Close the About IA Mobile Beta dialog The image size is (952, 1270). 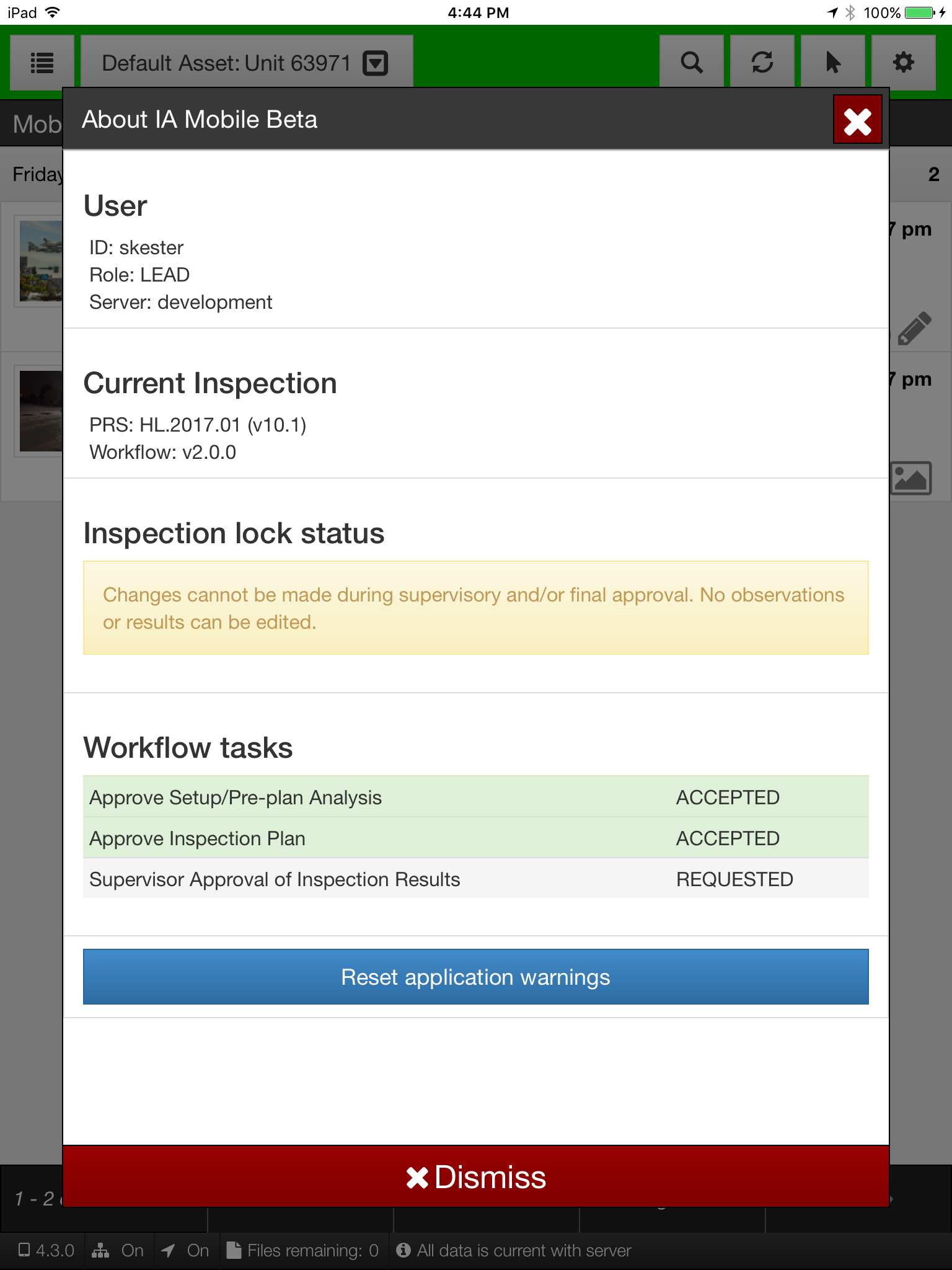857,120
